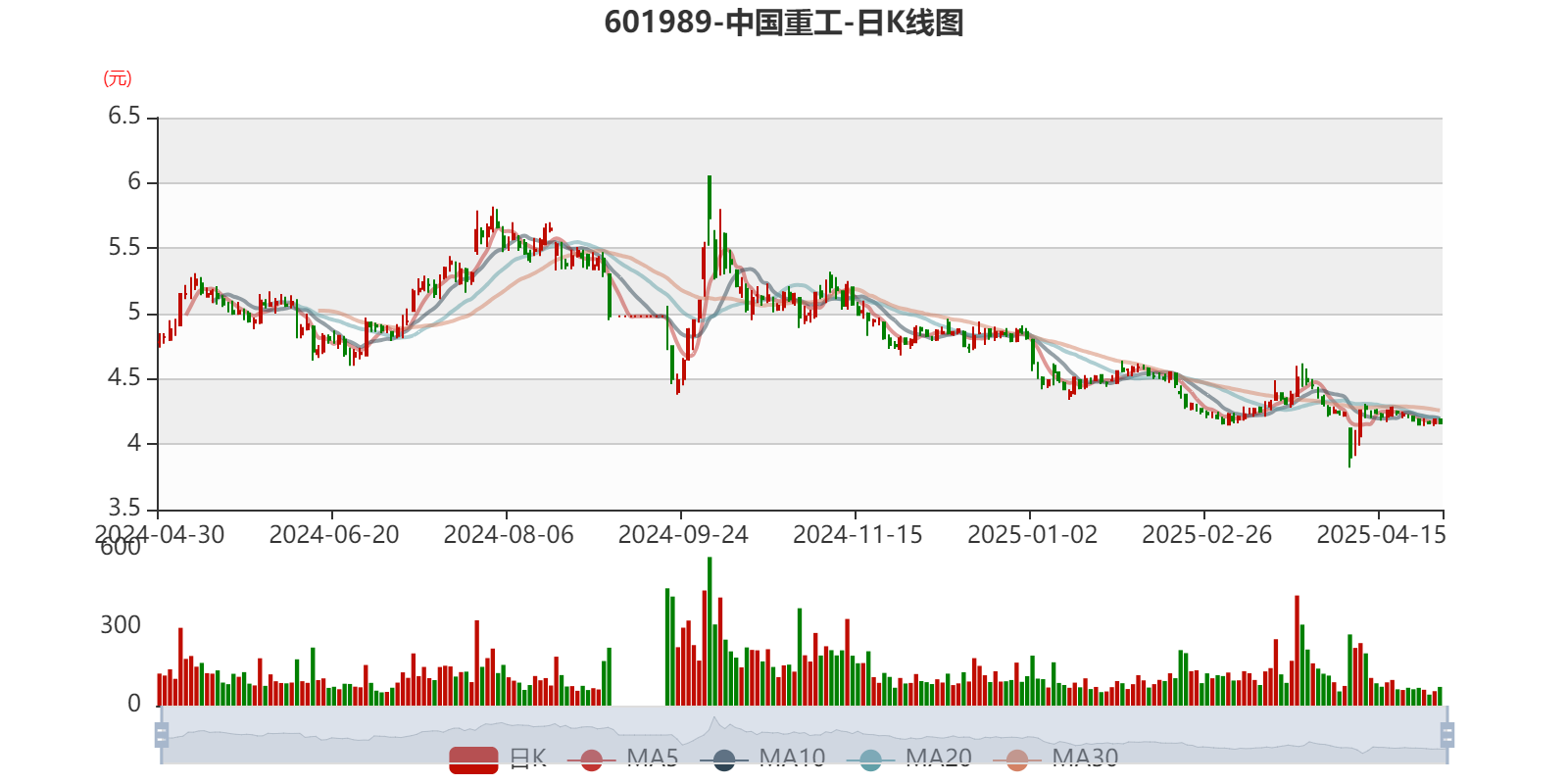Viewport: 1568px width, 784px height.
Task: Click the 4.5 price axis label
Action: pos(124,377)
